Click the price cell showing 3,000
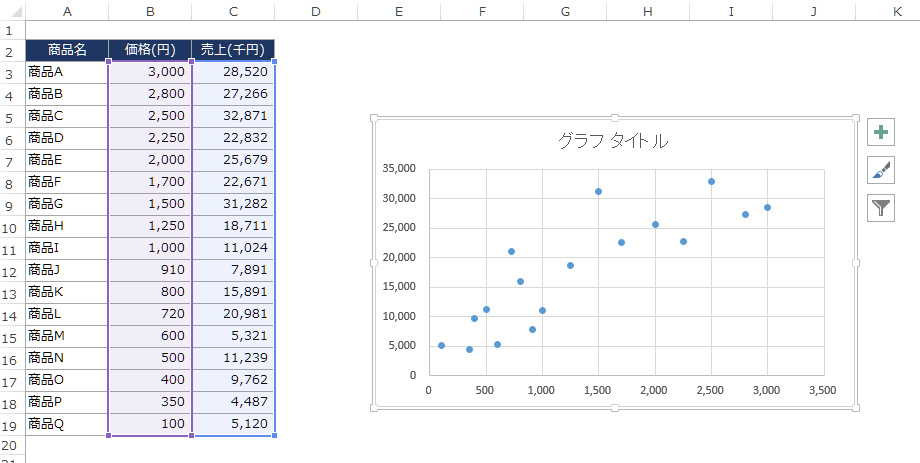This screenshot has width=920, height=463. (149, 72)
